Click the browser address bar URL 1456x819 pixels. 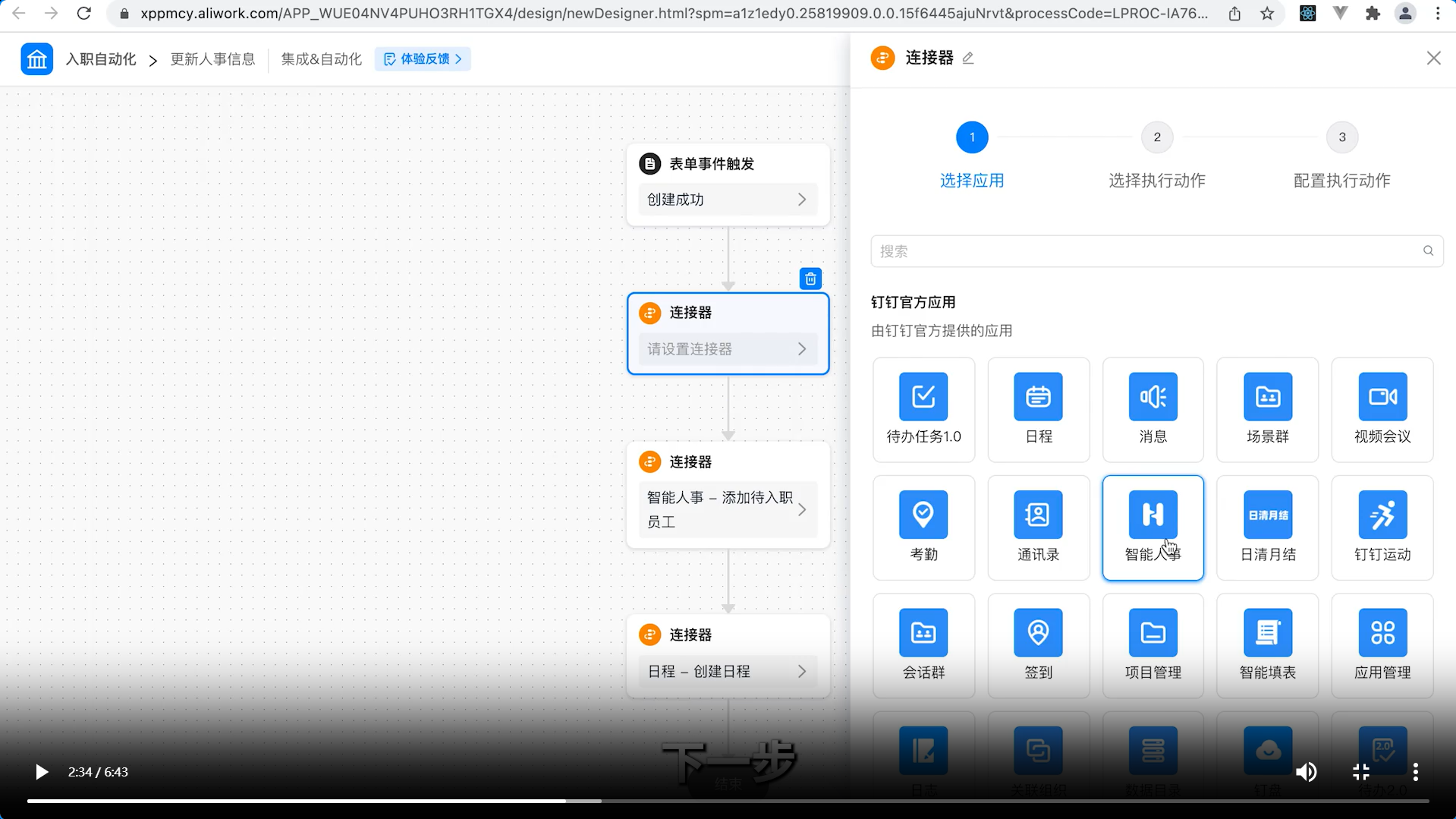tap(674, 13)
